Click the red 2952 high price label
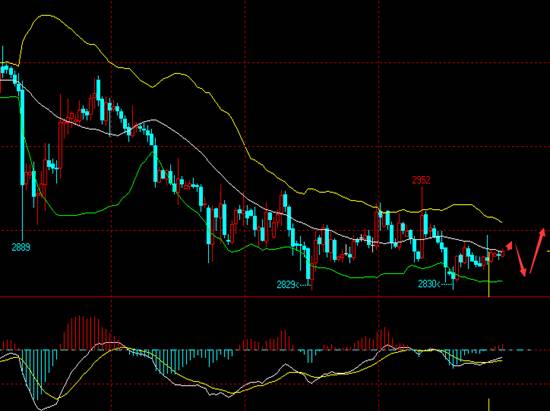Screen dimensions: 550x411 (421, 180)
